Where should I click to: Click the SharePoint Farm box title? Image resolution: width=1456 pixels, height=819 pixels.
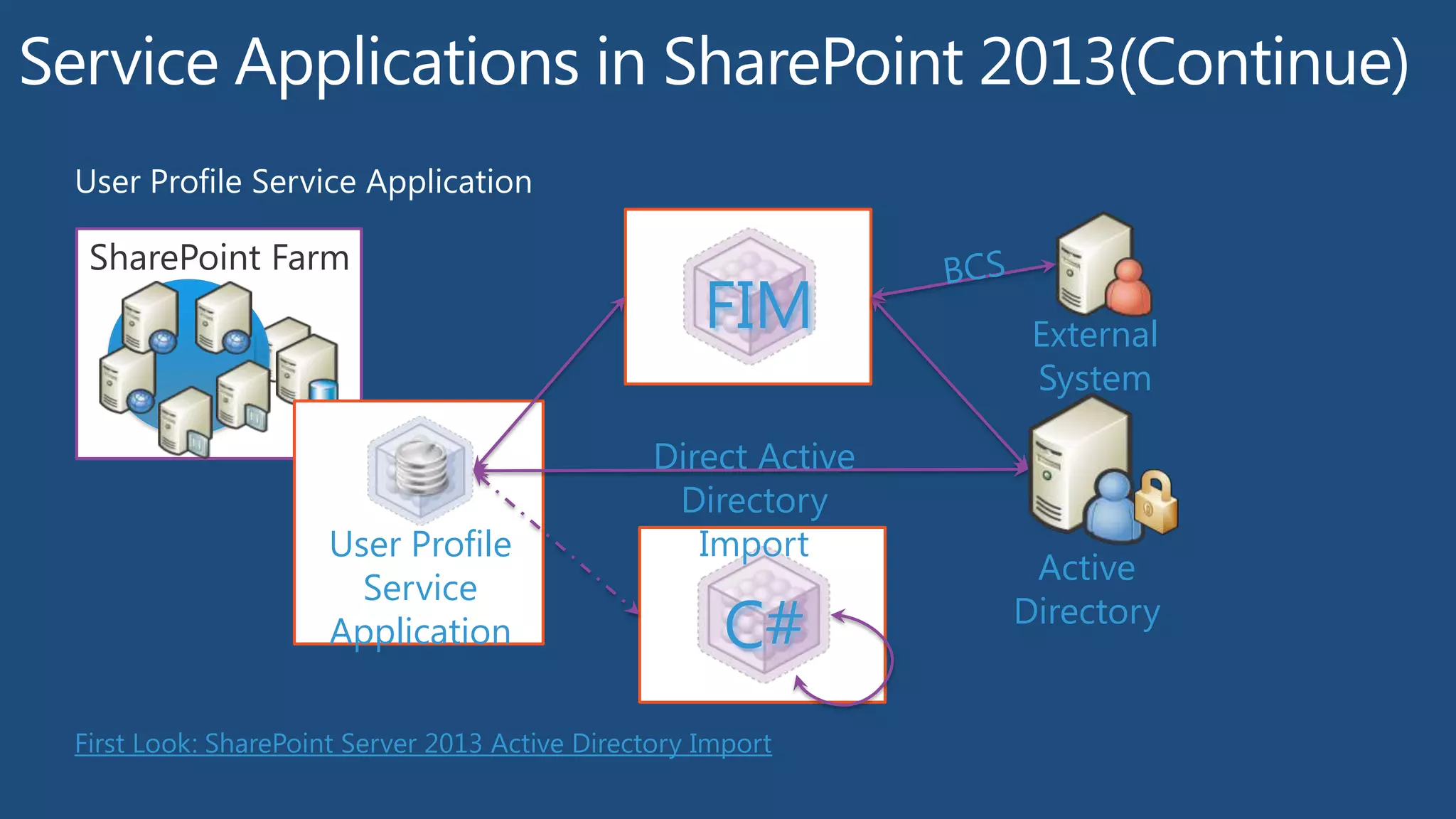point(219,257)
